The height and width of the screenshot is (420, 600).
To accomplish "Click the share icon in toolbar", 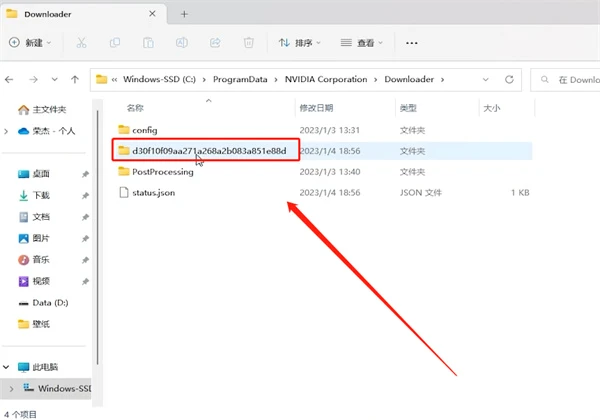I will point(213,43).
